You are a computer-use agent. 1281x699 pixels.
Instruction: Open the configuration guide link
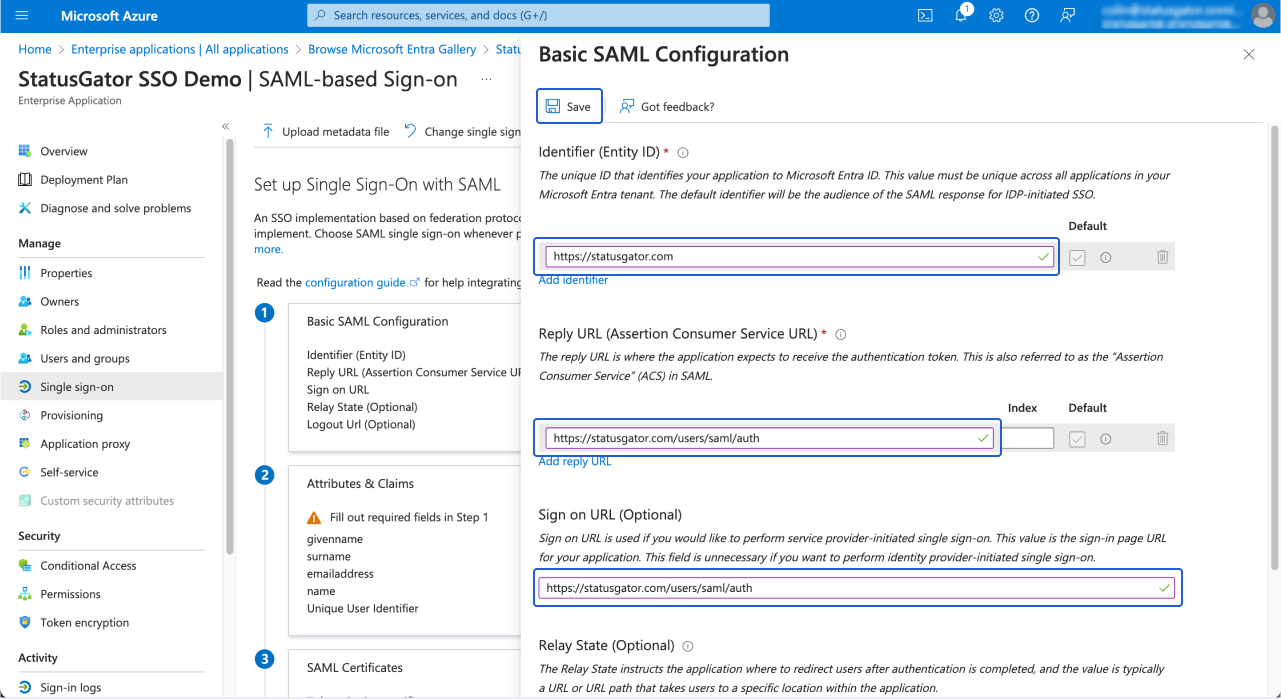coord(362,283)
